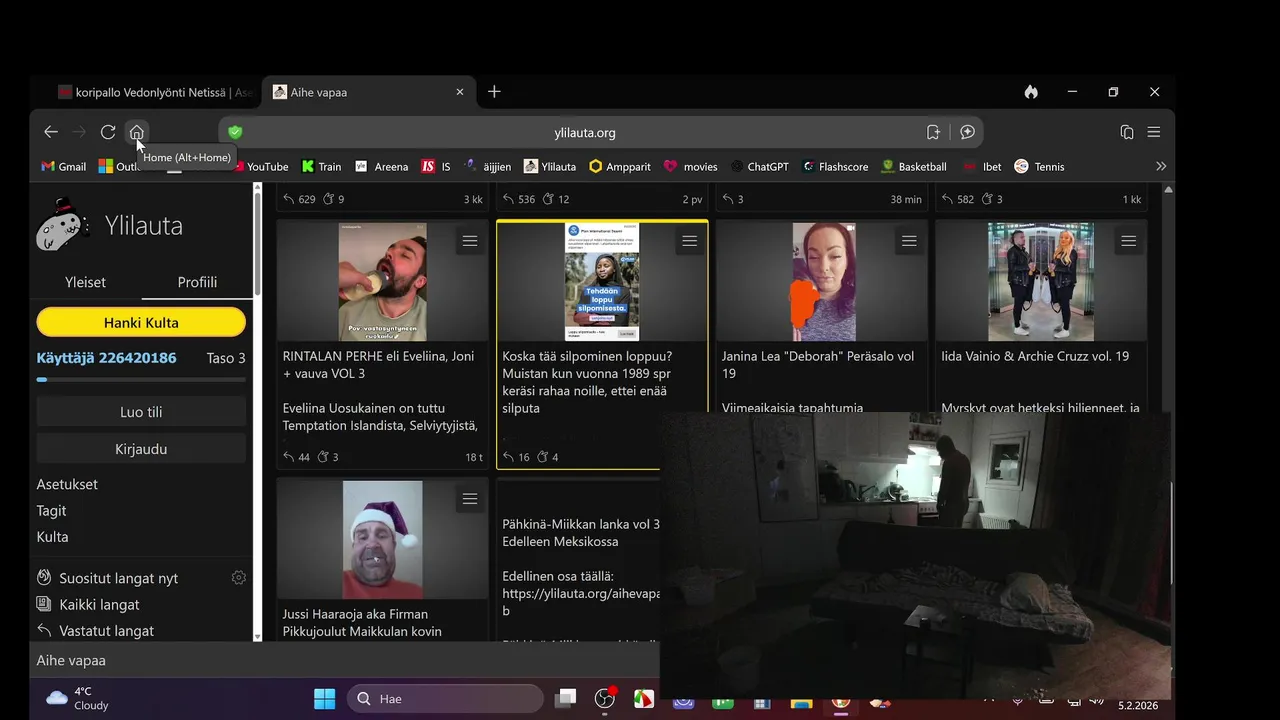Screen dimensions: 1280x720
Task: Click the Kirjaudu button
Action: (141, 449)
